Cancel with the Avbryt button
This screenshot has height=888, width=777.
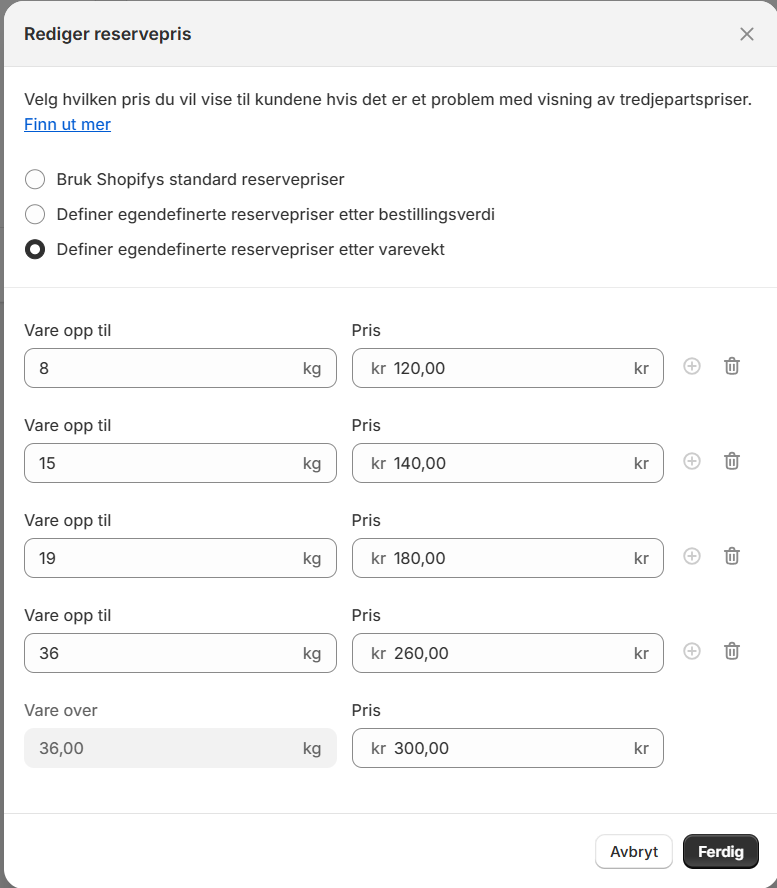point(633,851)
